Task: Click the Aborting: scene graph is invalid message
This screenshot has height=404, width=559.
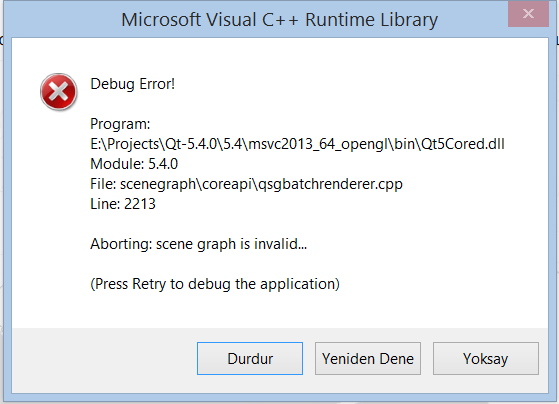Action: point(199,244)
